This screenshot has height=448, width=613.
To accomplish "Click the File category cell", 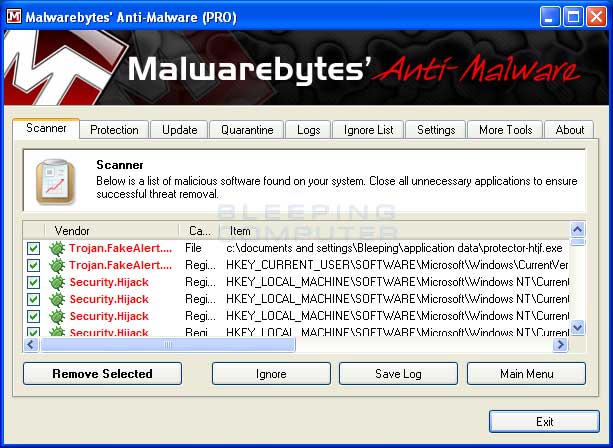I will tap(193, 248).
